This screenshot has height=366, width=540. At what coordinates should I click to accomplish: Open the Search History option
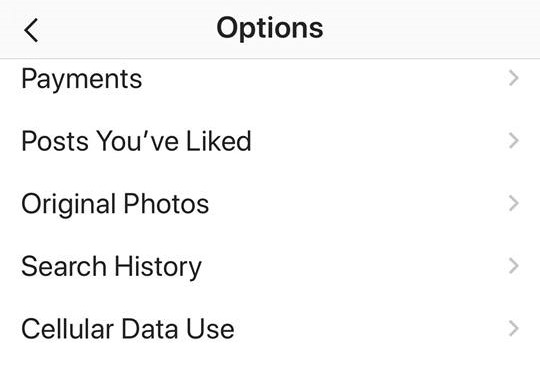(x=270, y=266)
